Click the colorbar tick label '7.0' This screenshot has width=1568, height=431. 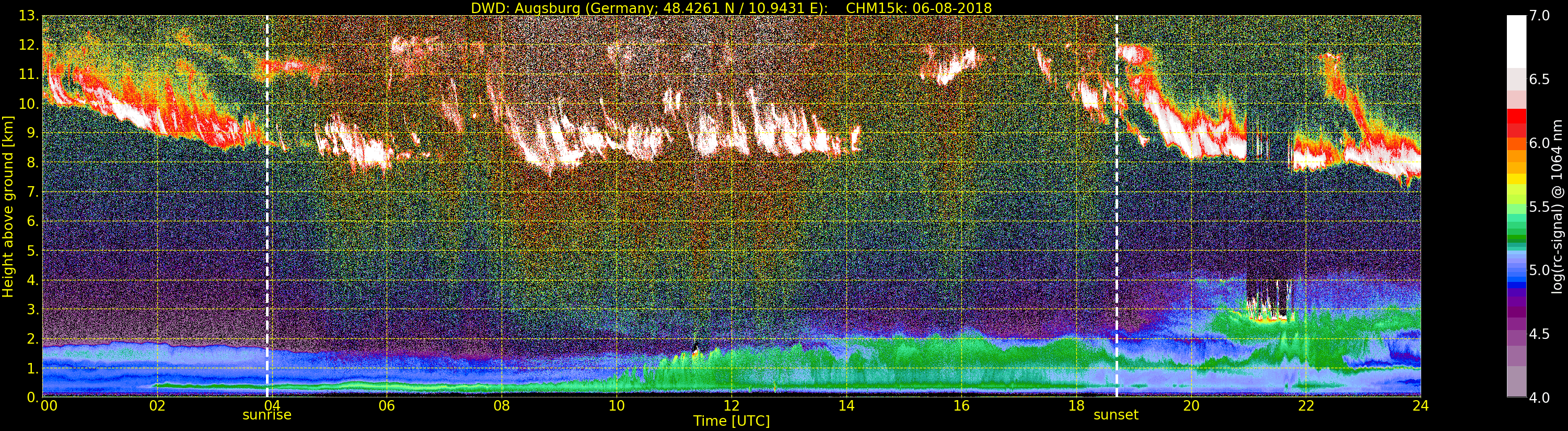(x=1539, y=15)
